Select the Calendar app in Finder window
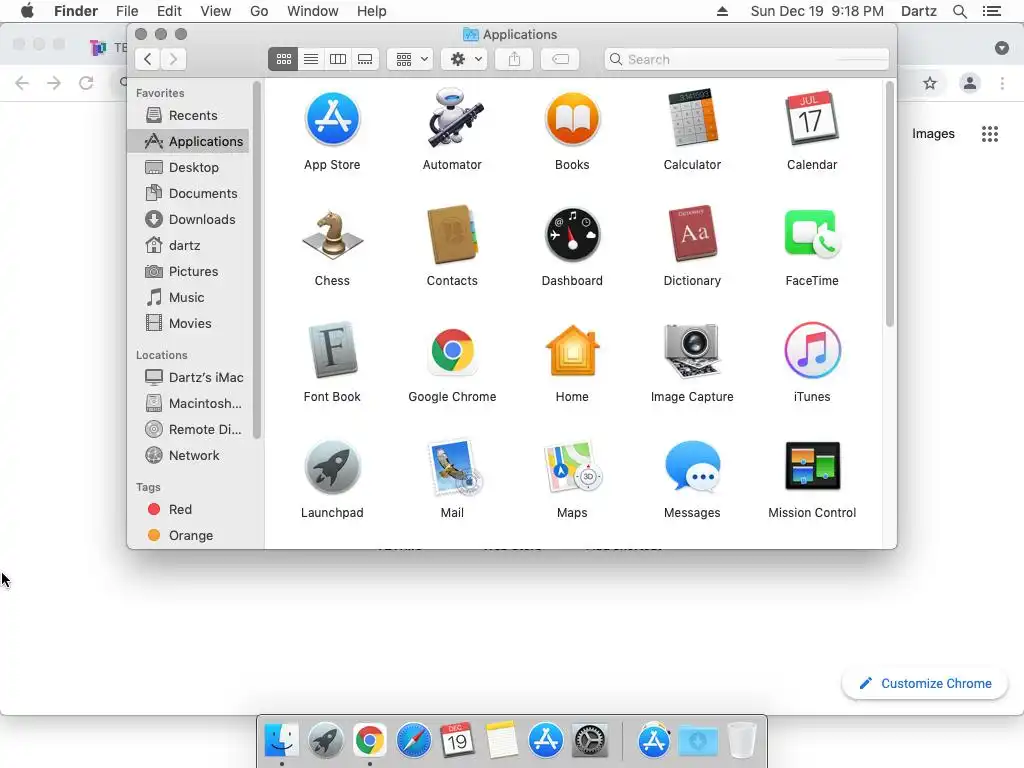 coord(812,119)
